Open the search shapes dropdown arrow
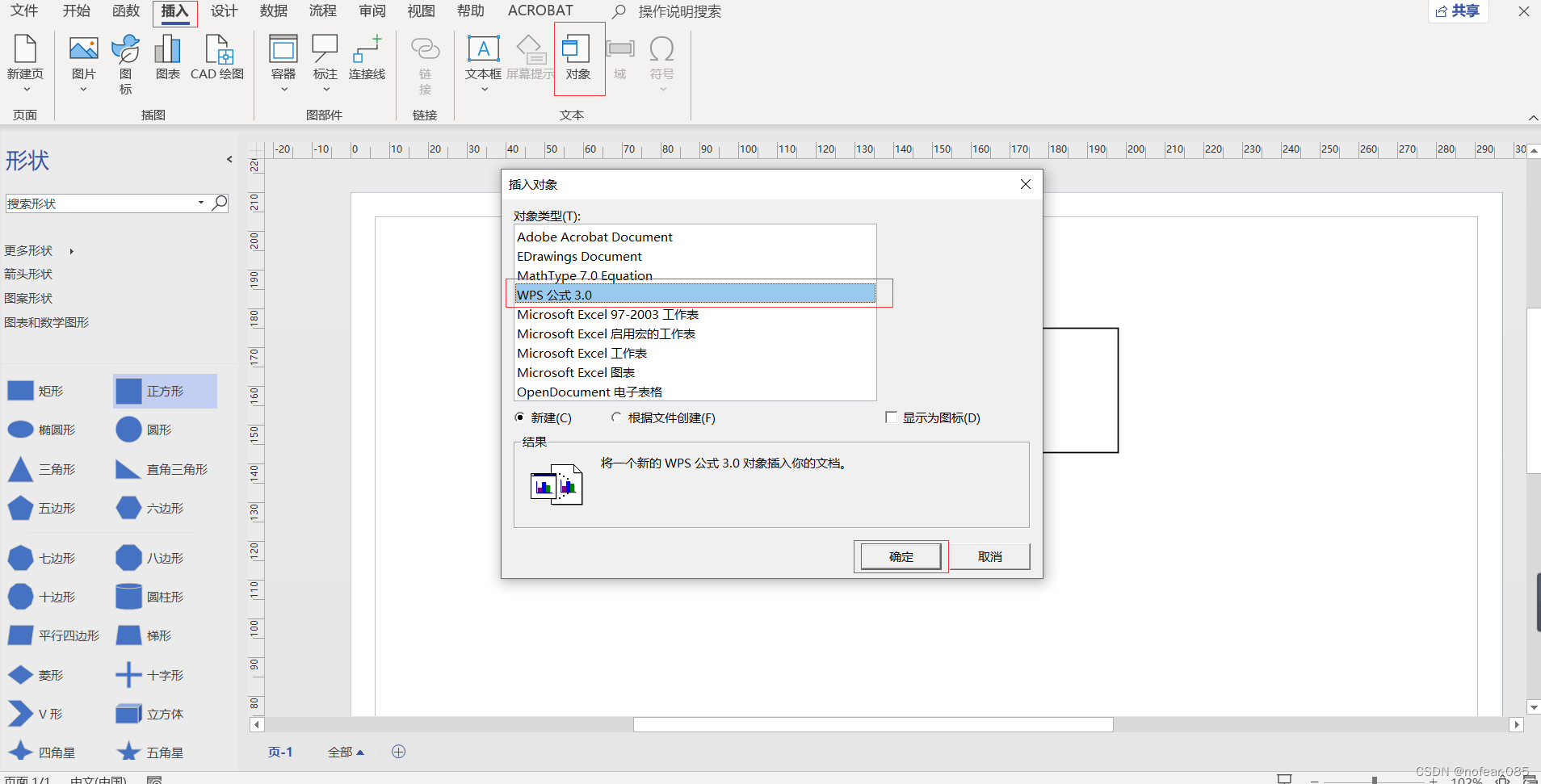 pyautogui.click(x=201, y=203)
